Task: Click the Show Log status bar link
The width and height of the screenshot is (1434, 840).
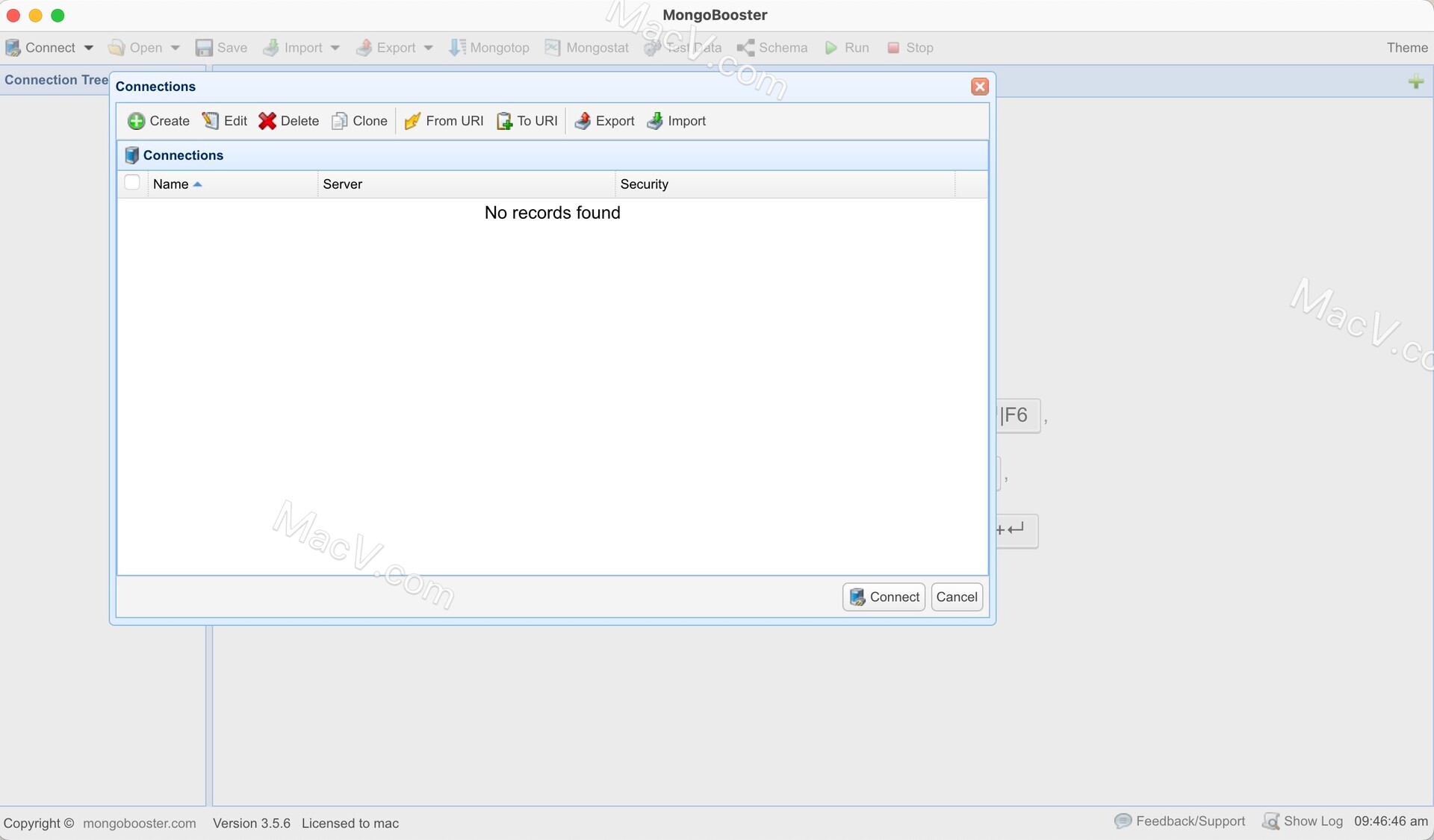Action: [1306, 822]
